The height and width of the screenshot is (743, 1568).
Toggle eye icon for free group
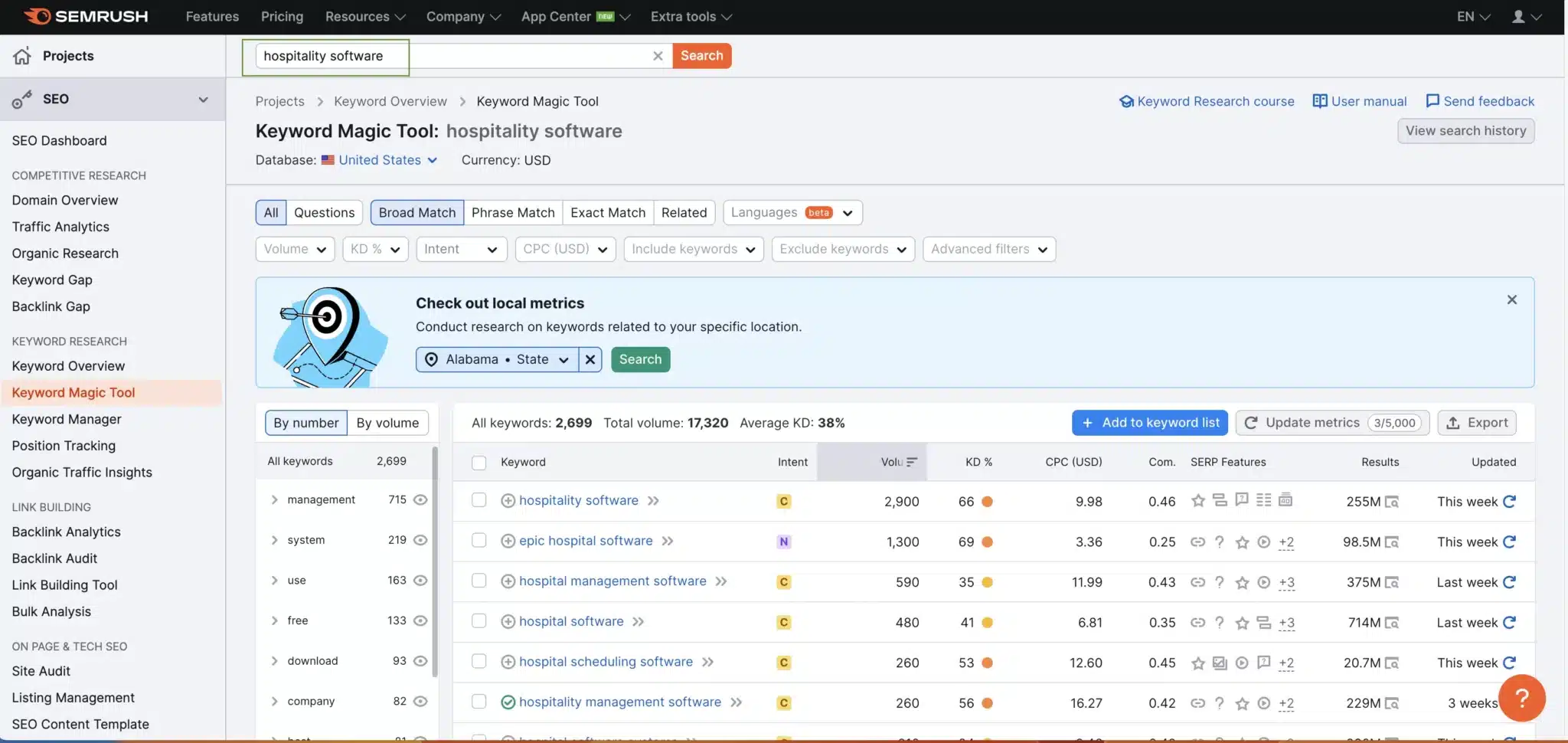pyautogui.click(x=420, y=620)
